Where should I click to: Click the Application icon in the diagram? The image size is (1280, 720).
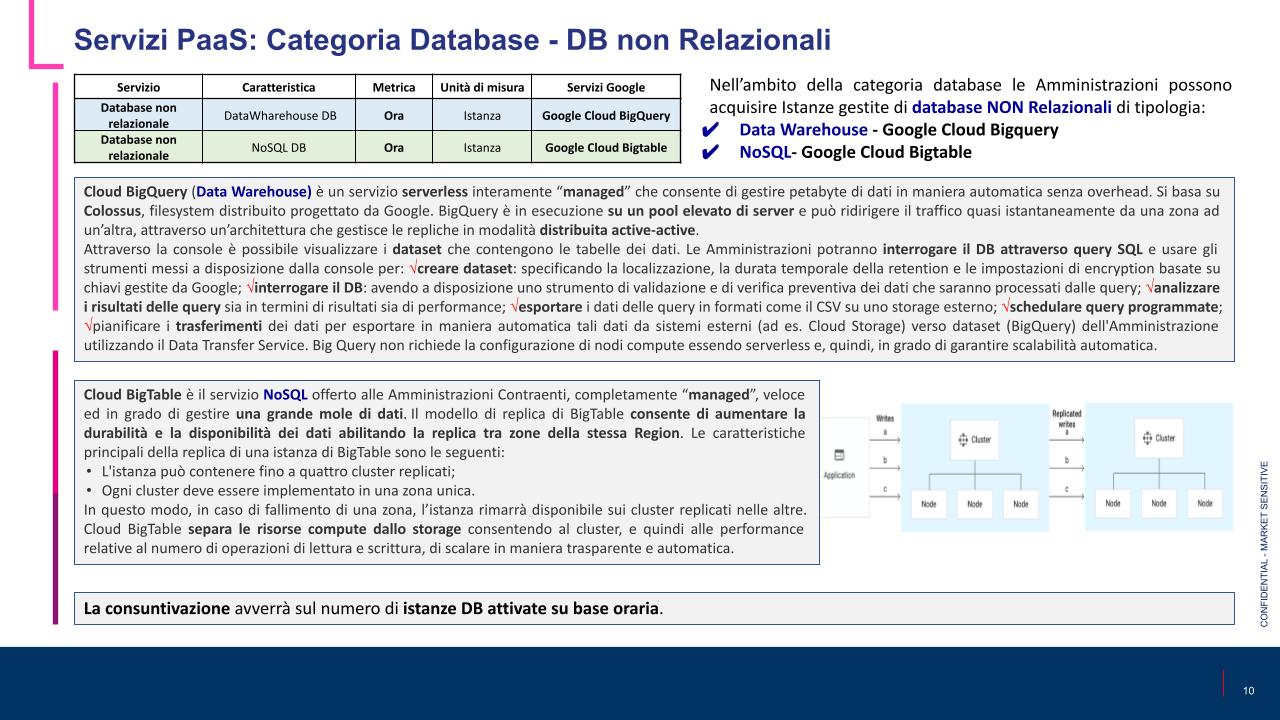[x=839, y=454]
